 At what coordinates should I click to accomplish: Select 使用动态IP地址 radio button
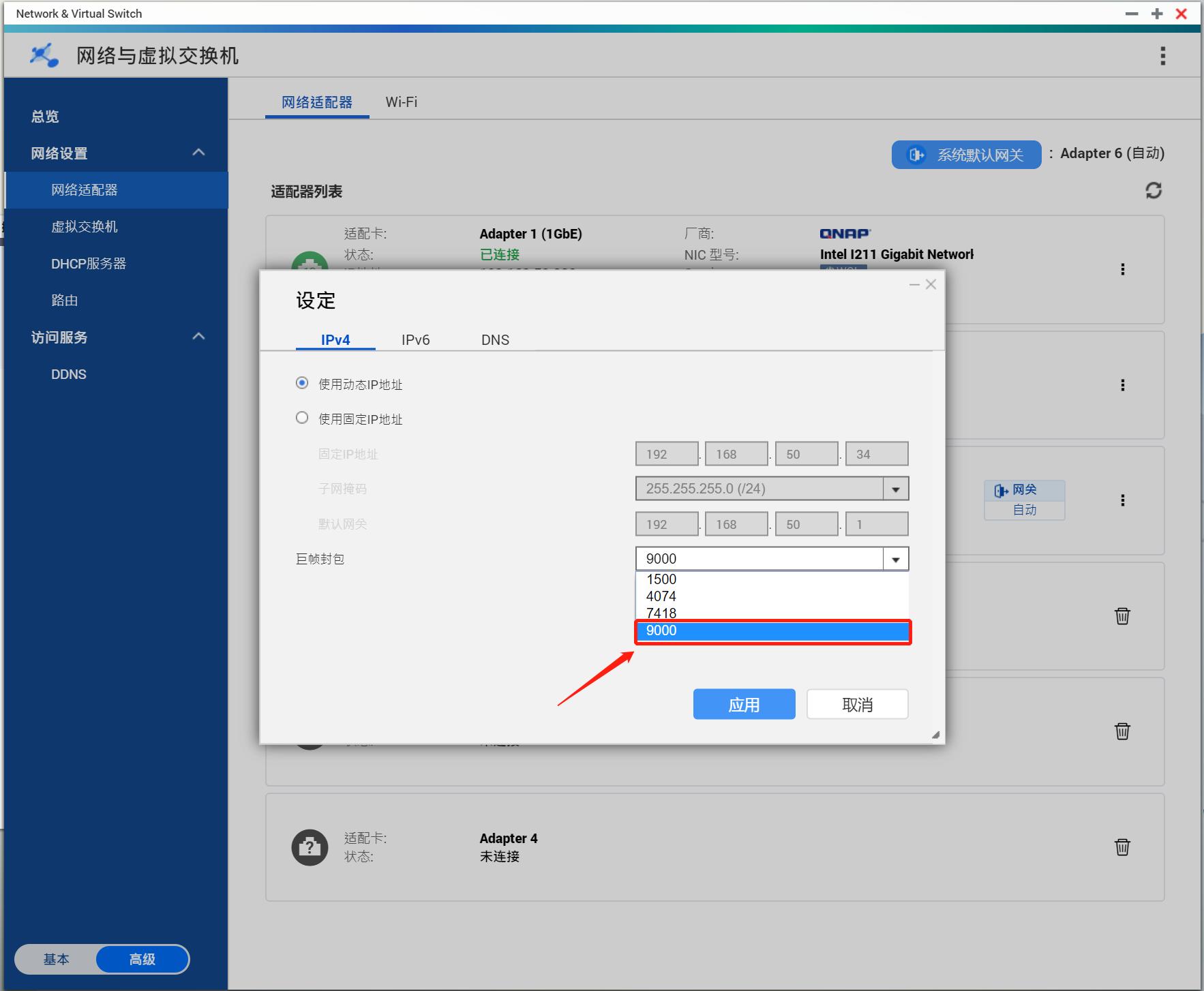click(x=302, y=383)
